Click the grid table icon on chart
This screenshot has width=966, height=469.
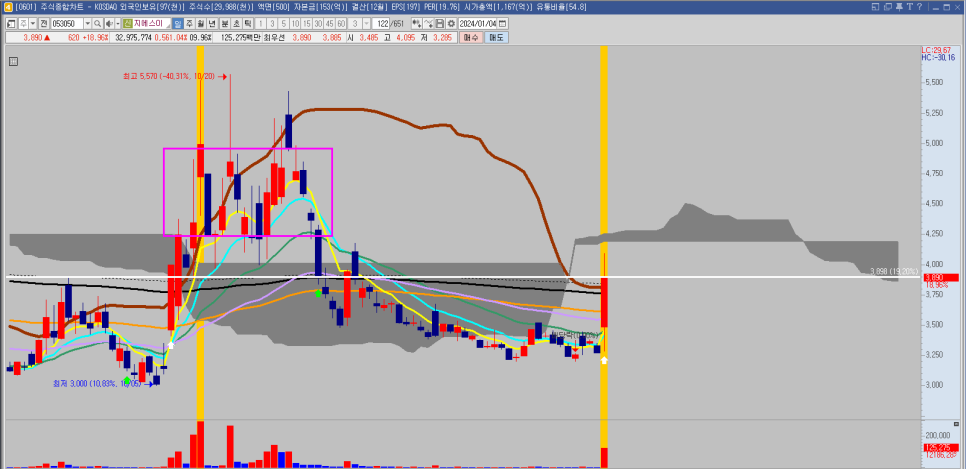(x=14, y=61)
